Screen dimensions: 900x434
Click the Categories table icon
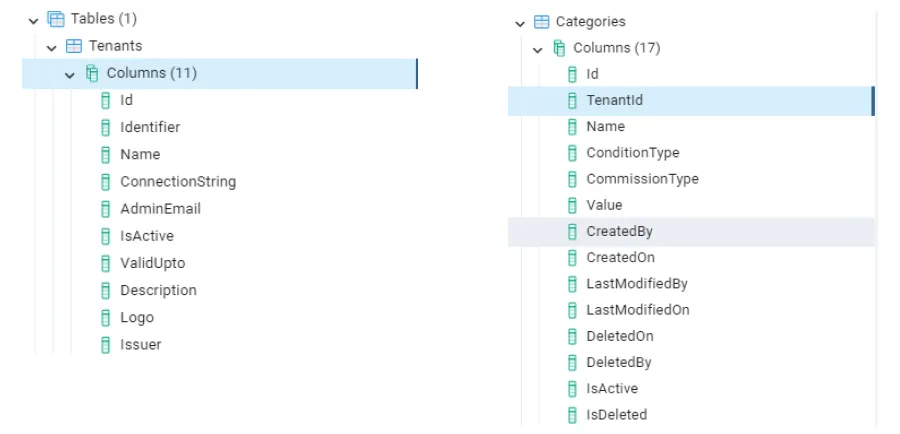click(x=541, y=22)
